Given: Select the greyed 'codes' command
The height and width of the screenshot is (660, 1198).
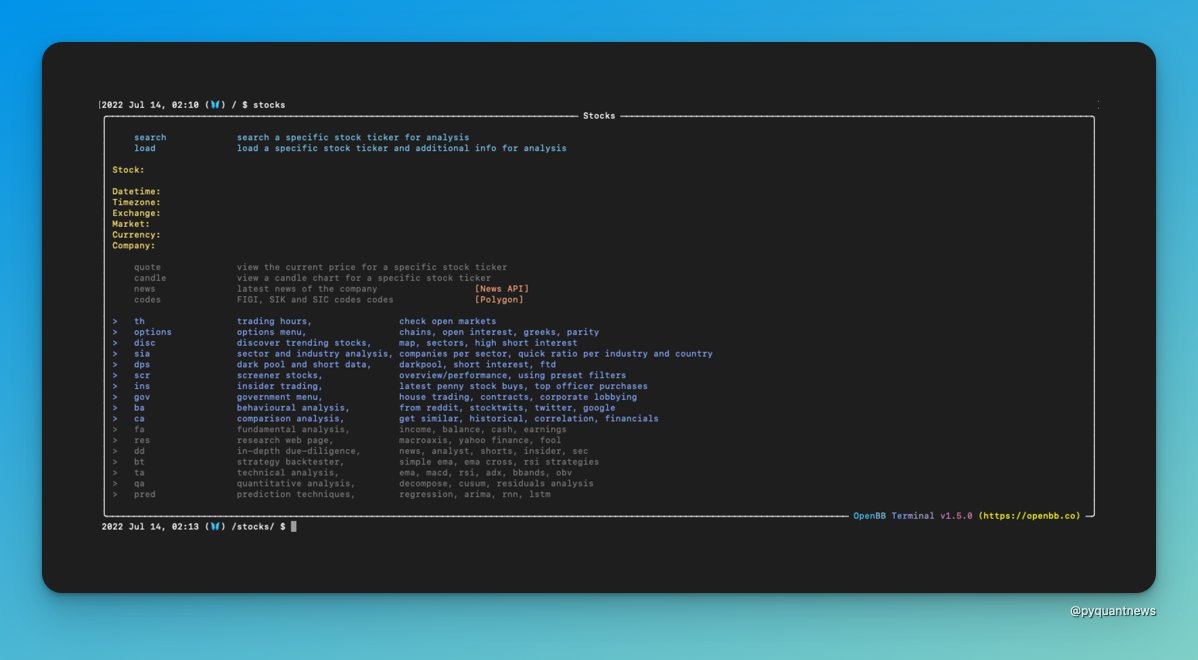Looking at the screenshot, I should (147, 299).
